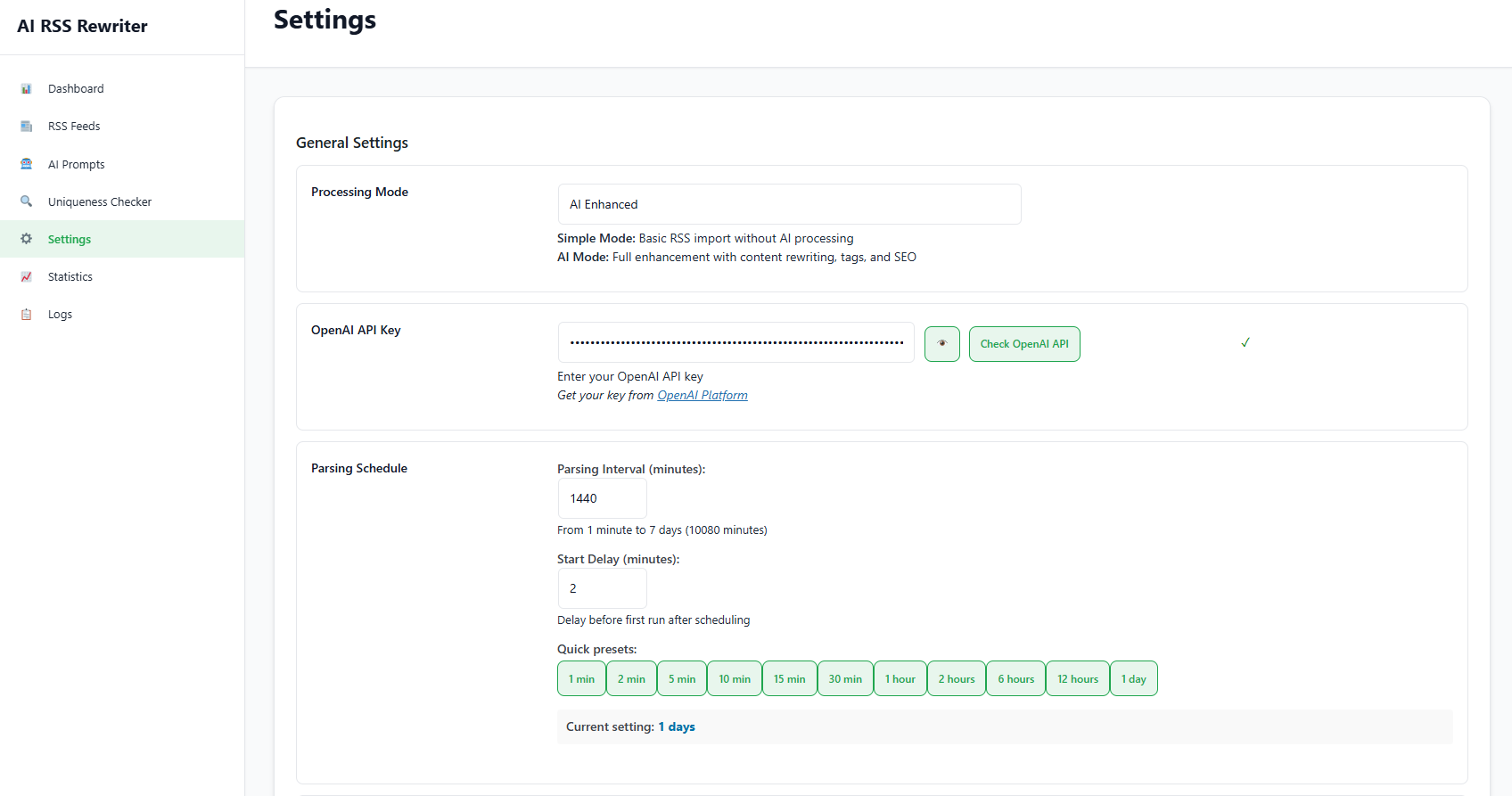Click the RSS Feeds newspaper icon
This screenshot has height=796, width=1512.
click(27, 127)
